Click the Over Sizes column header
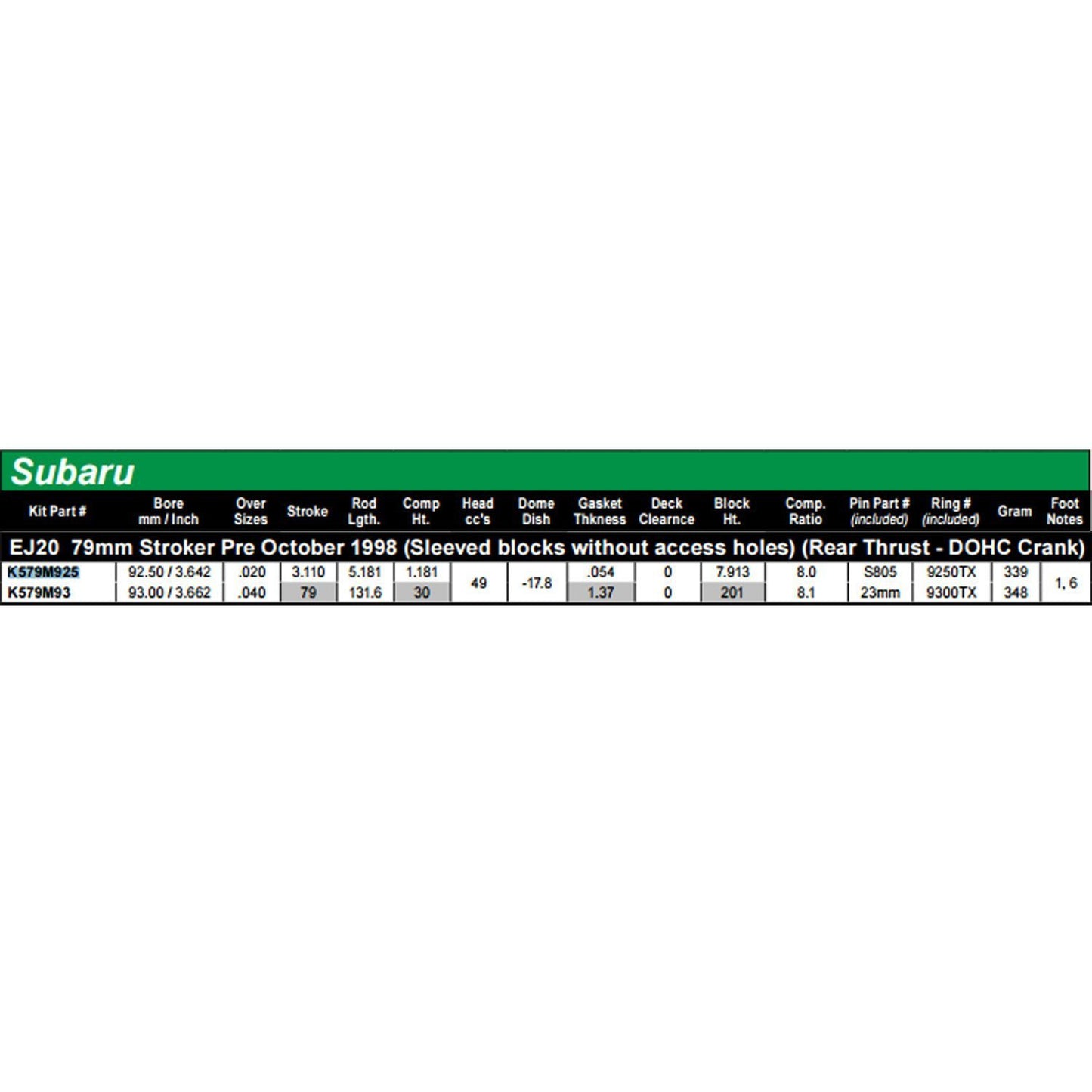 (x=251, y=512)
